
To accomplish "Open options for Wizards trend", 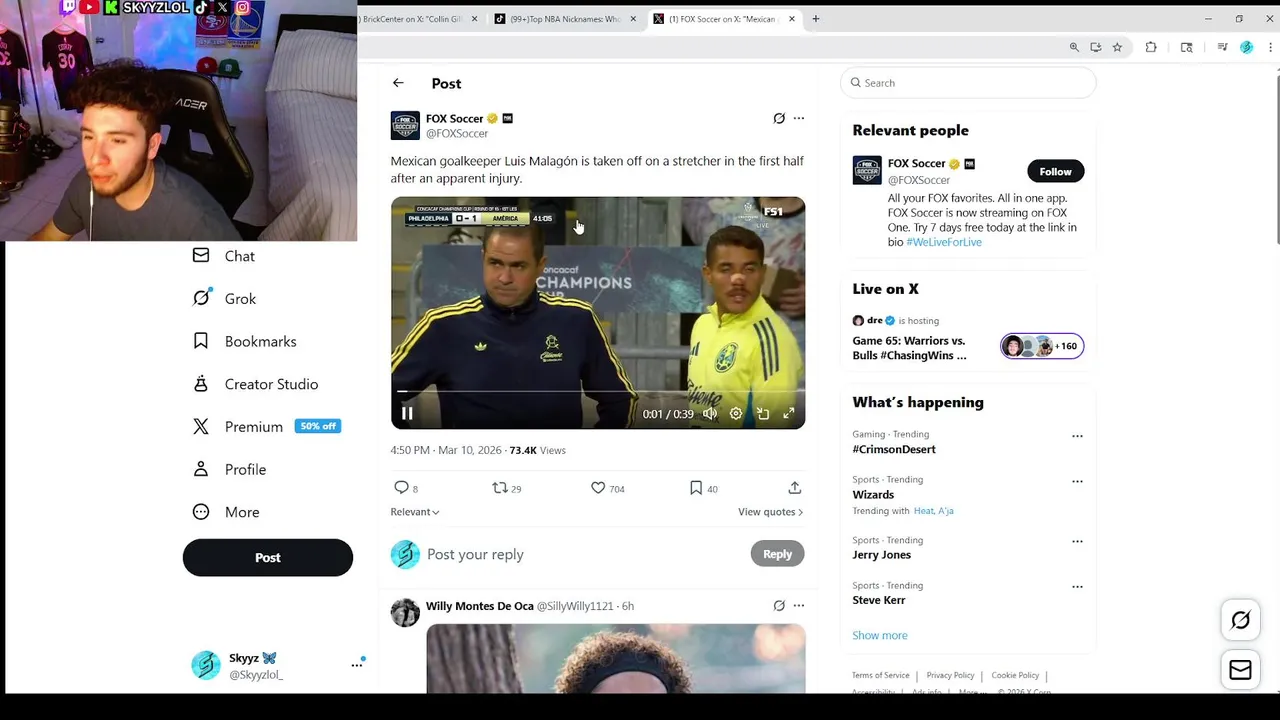I will (x=1077, y=481).
